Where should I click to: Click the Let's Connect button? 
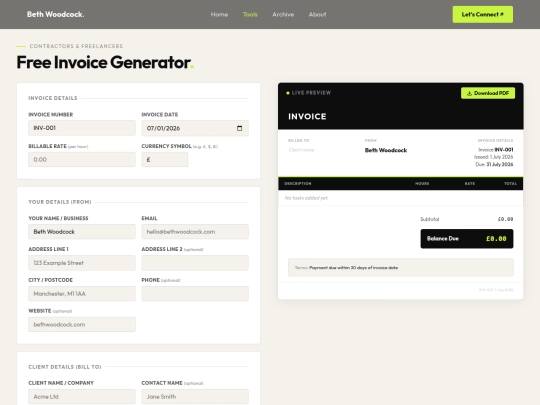point(482,14)
